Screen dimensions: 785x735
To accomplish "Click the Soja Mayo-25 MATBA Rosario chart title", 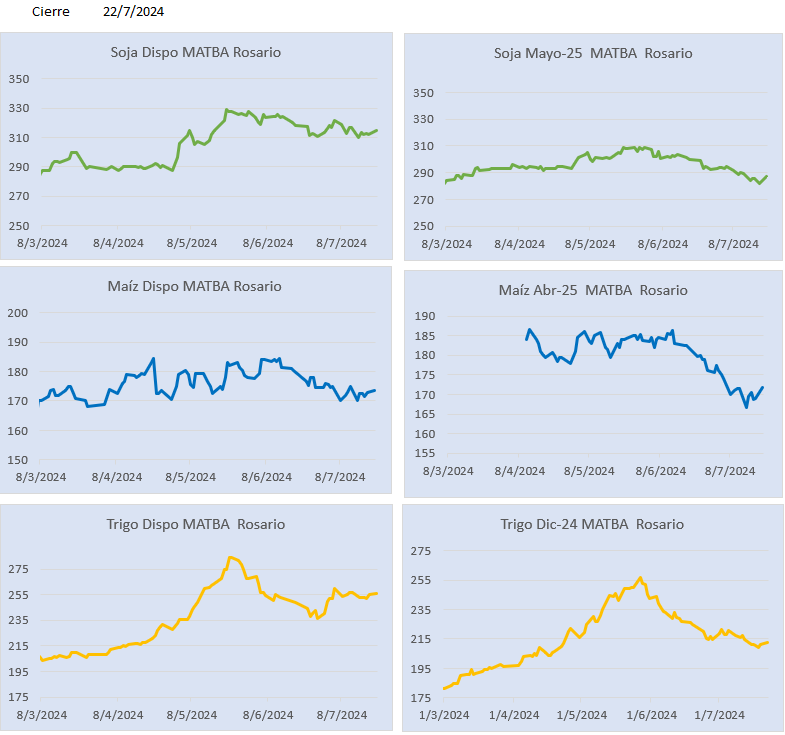I will [593, 53].
